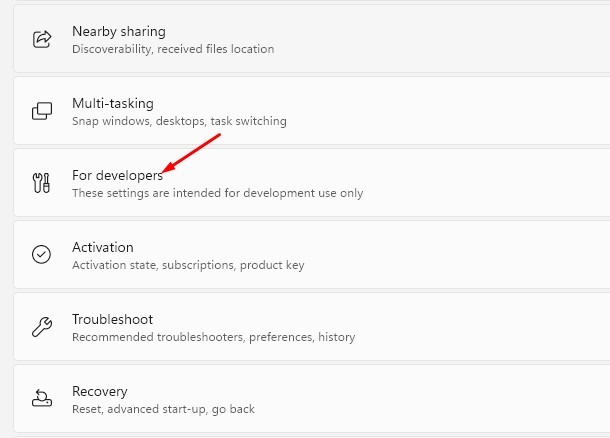Open the Recovery title

point(100,391)
